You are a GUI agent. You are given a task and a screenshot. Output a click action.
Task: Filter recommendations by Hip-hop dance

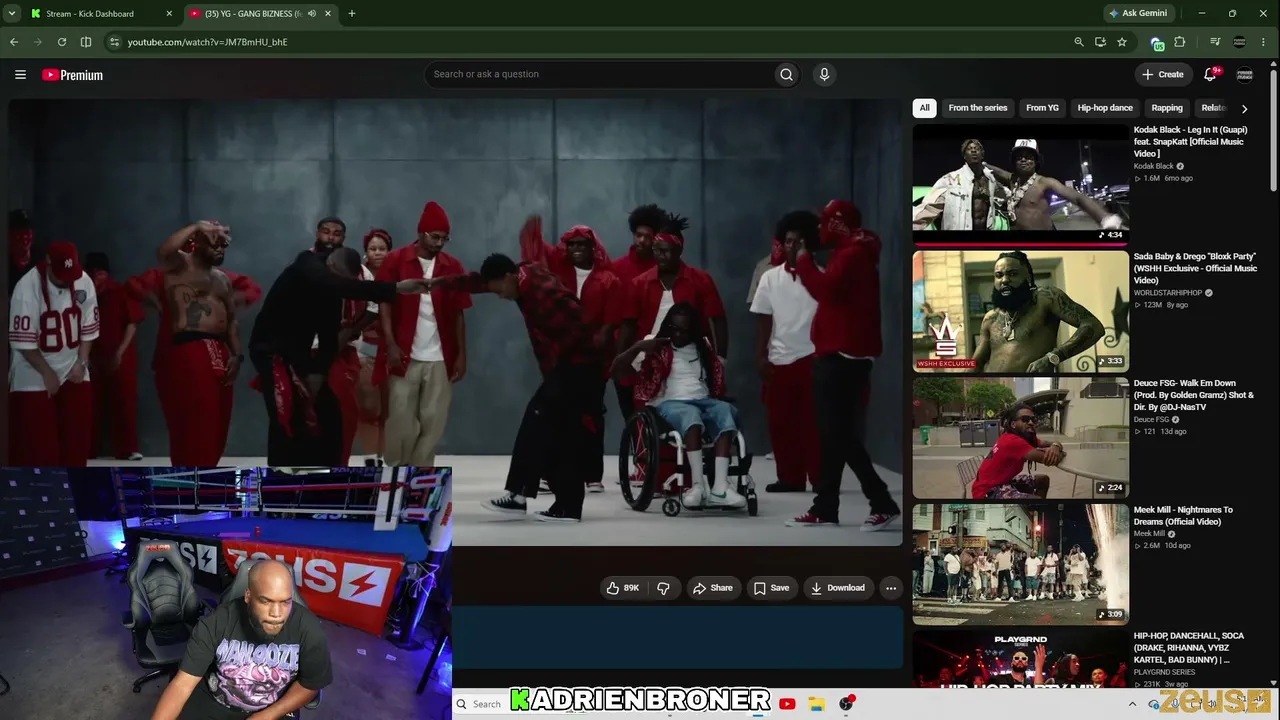click(1105, 108)
